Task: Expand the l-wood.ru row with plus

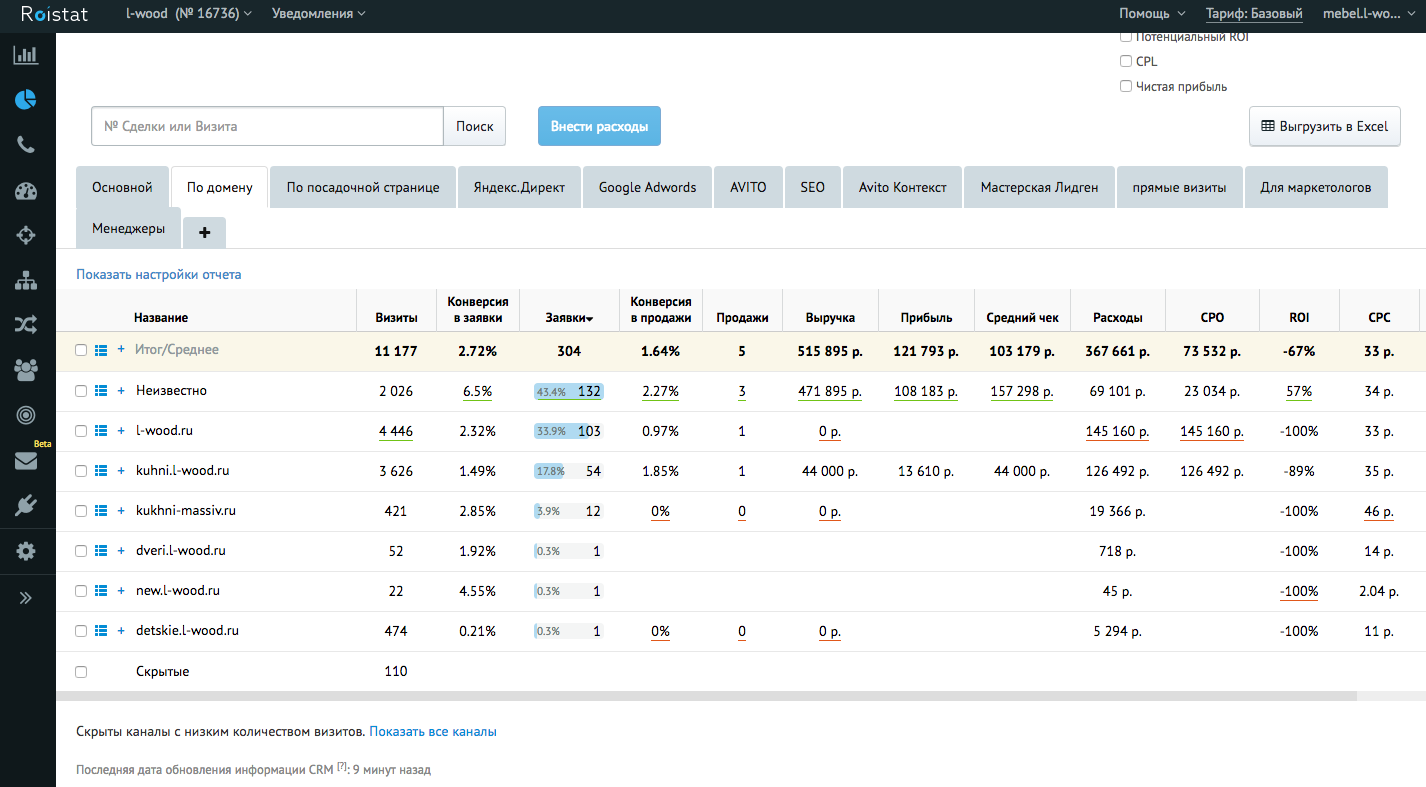Action: pyautogui.click(x=121, y=430)
